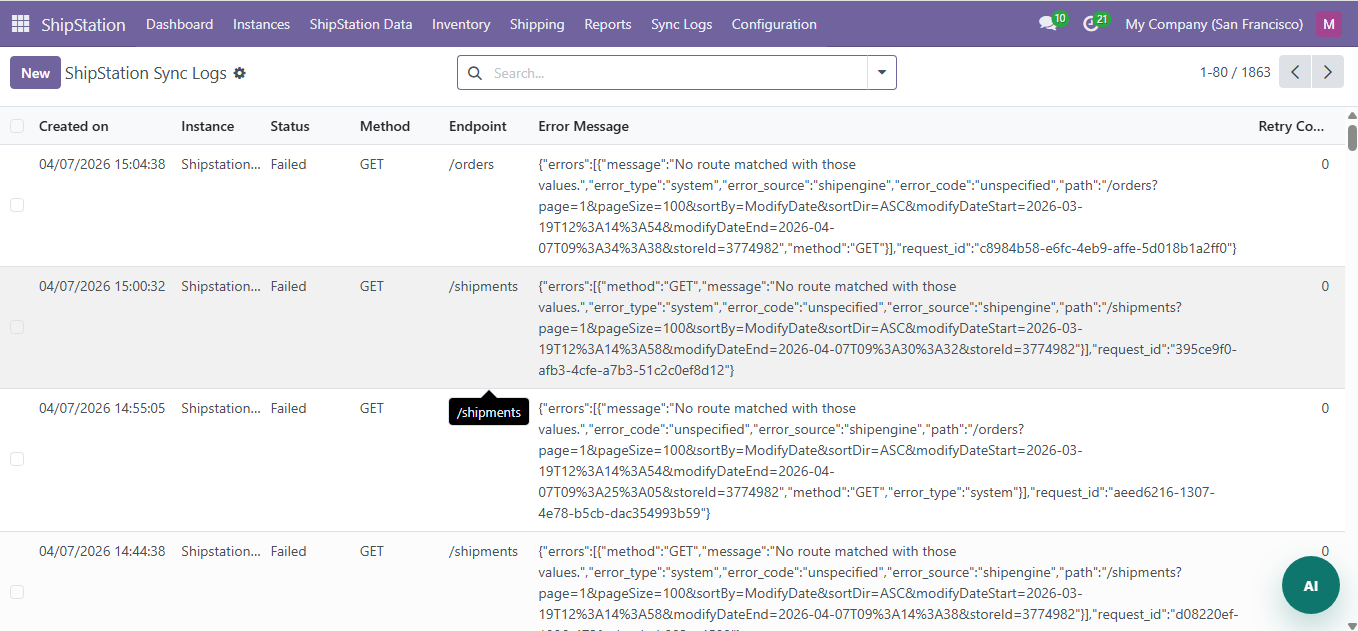The image size is (1358, 631).
Task: Open the AI assistant bubble
Action: point(1310,585)
